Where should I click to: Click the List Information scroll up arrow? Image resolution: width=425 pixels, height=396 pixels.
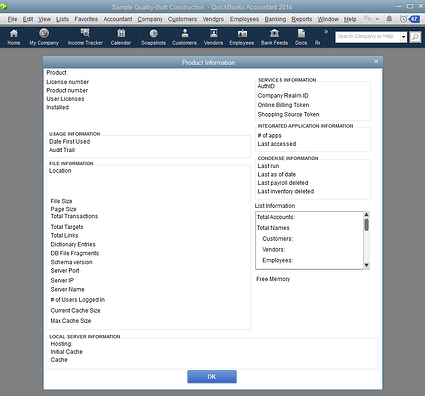pyautogui.click(x=366, y=215)
